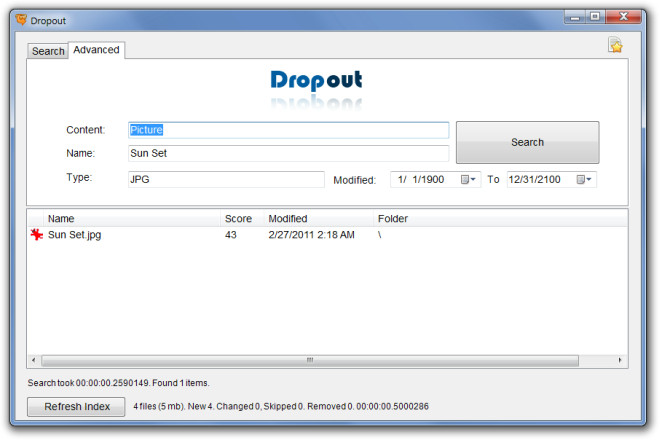This screenshot has width=660, height=440.
Task: Click the Sun Set.jpg file icon
Action: click(x=37, y=235)
